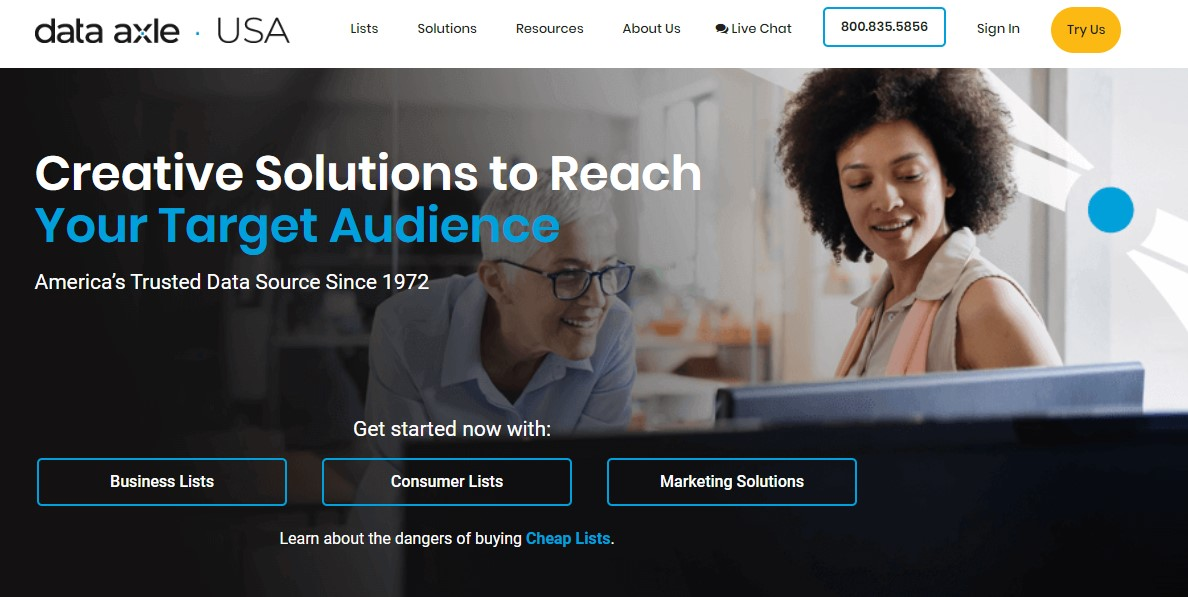Click the data axle logo

(107, 31)
